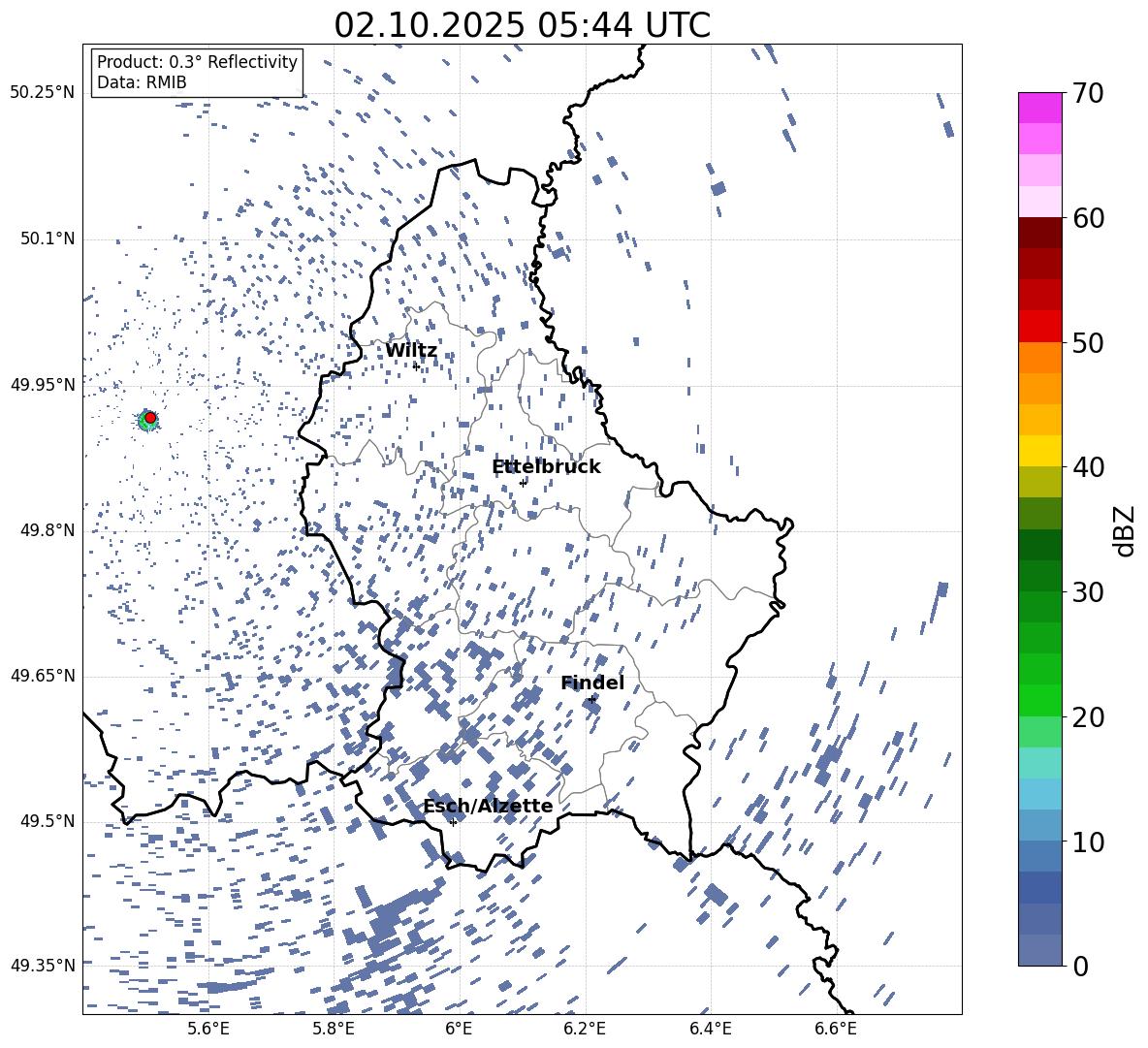1148x1048 pixels.
Task: Click the 6.2°E longitude label
Action: coord(585,1029)
